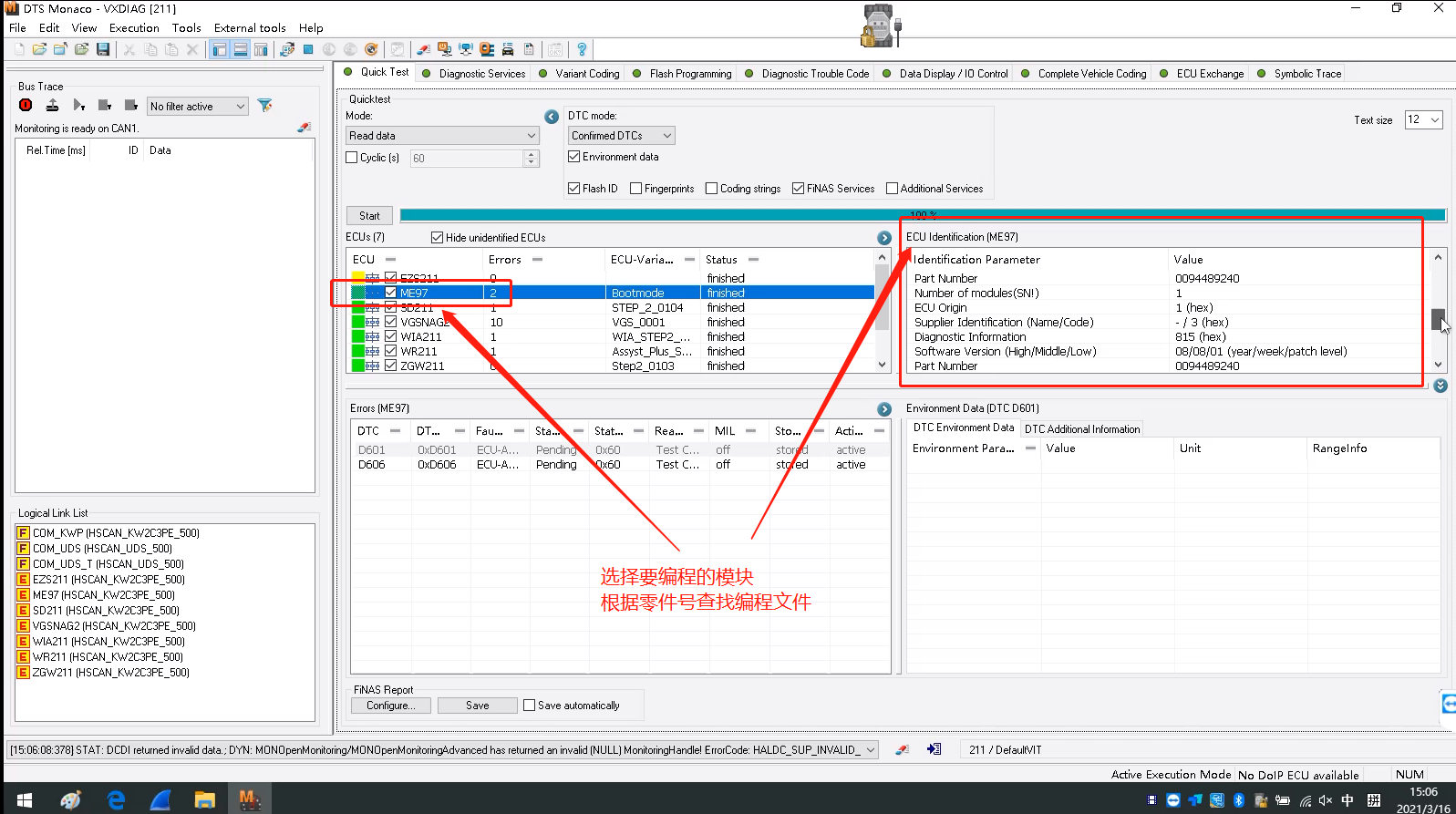
Task: Click the ECU Identification scrollbar thumb
Action: pyautogui.click(x=1439, y=320)
